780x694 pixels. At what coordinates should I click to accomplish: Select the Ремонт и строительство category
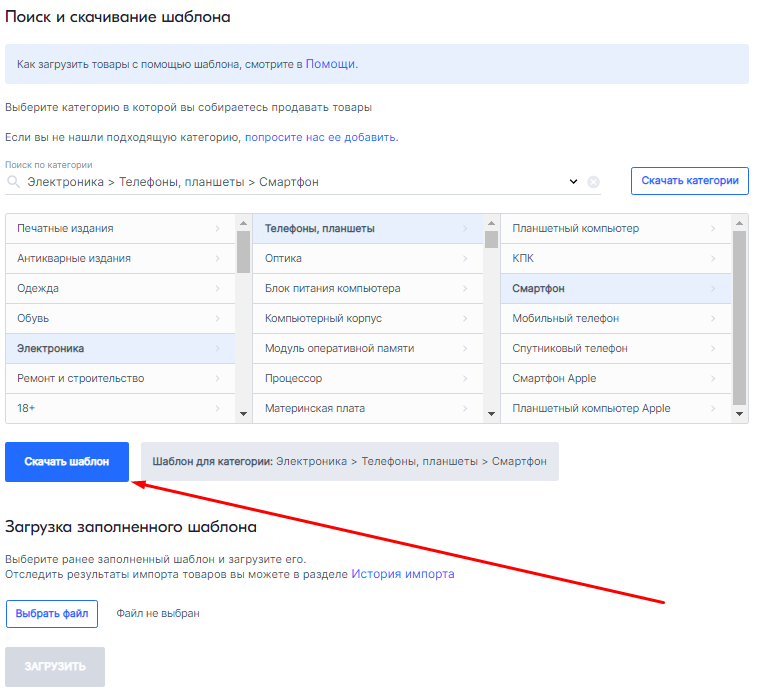click(x=120, y=378)
